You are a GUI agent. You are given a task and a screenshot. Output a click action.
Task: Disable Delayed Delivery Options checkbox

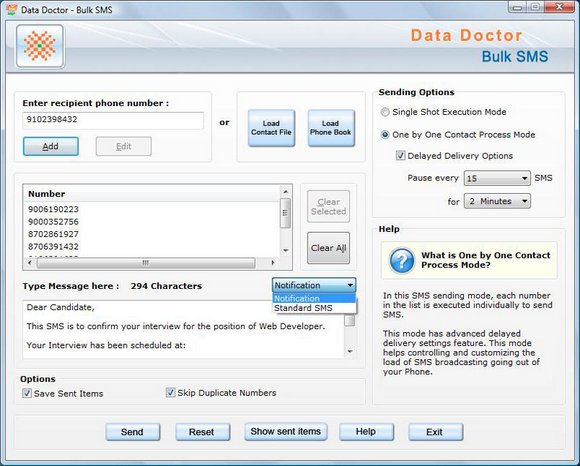(400, 155)
